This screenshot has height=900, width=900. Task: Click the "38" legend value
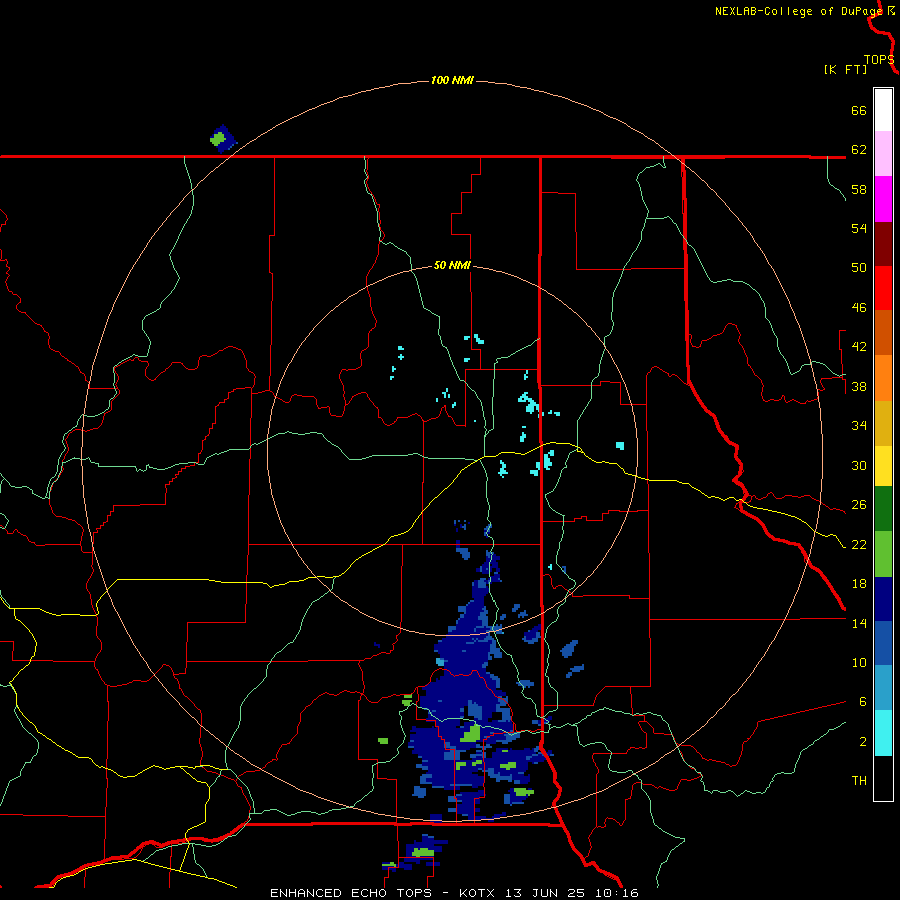coord(859,386)
